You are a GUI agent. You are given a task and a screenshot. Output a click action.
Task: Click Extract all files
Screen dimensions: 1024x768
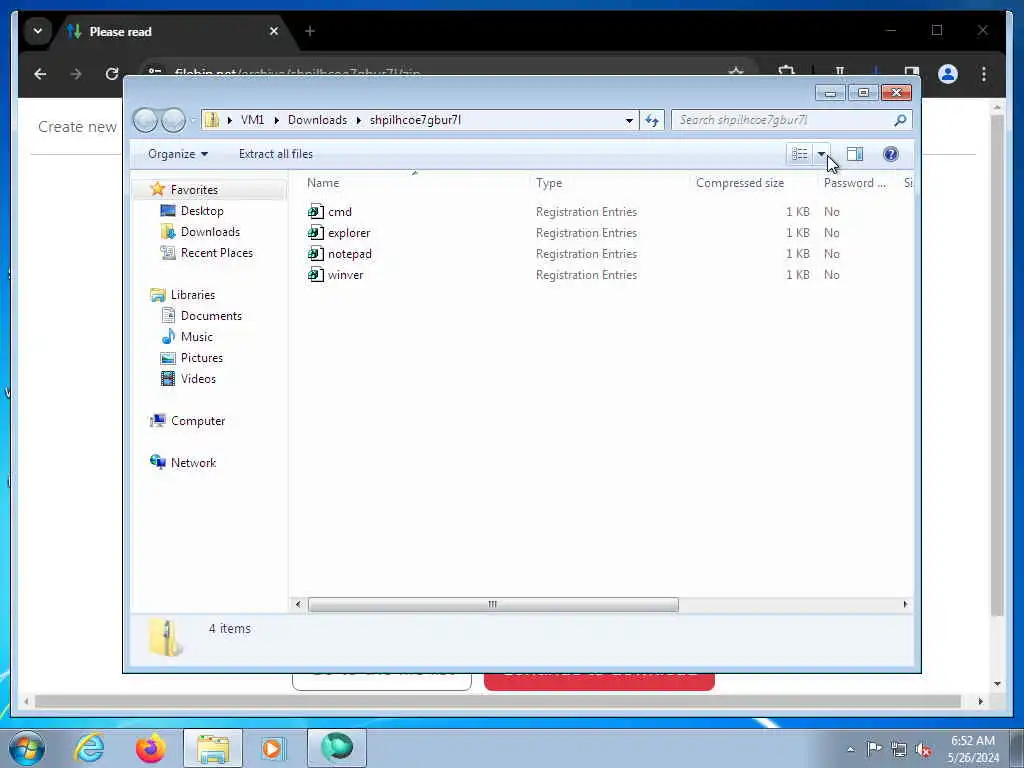point(276,154)
